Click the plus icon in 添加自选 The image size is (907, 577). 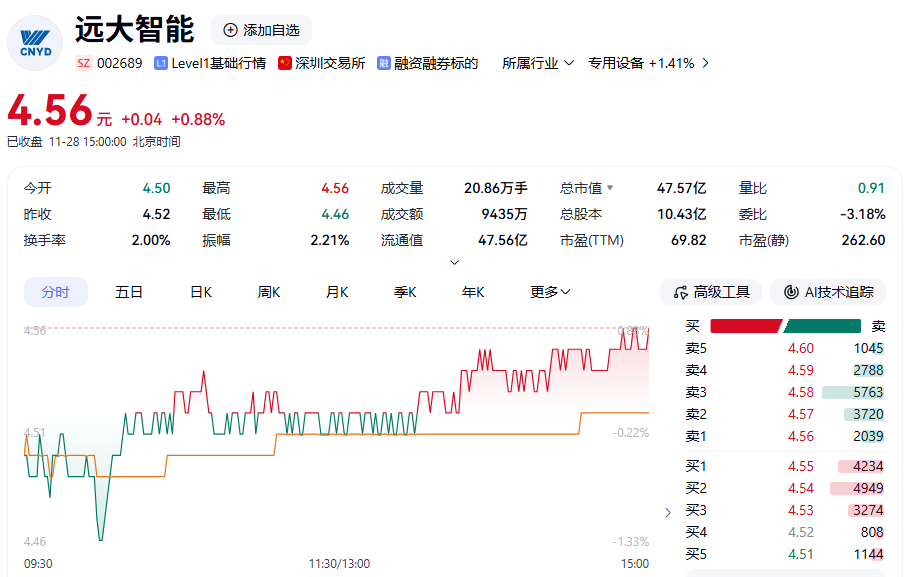tap(231, 30)
